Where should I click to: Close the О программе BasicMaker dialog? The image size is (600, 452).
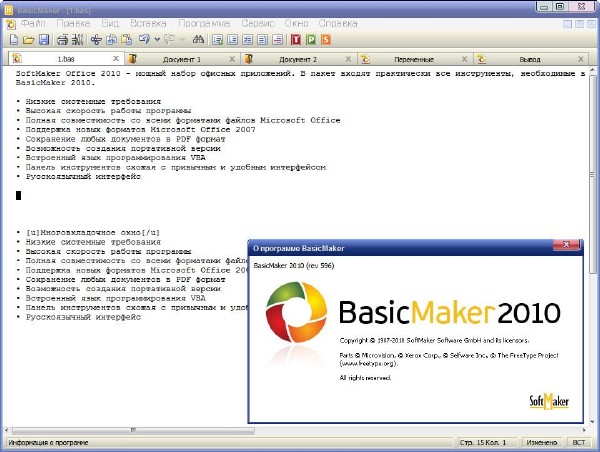(x=568, y=245)
